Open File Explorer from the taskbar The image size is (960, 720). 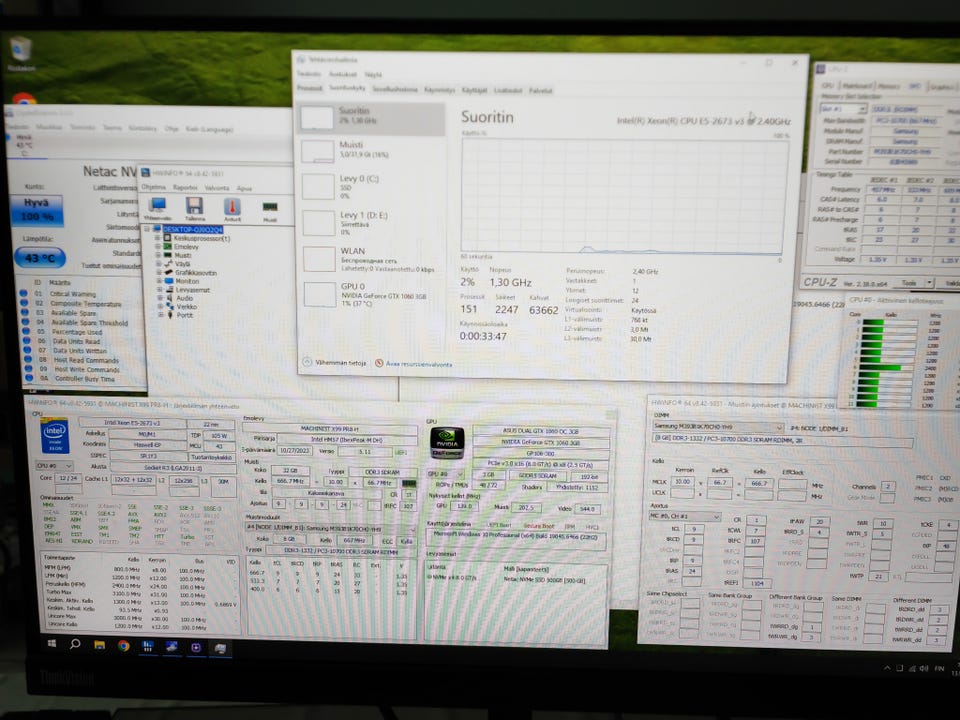coord(99,645)
